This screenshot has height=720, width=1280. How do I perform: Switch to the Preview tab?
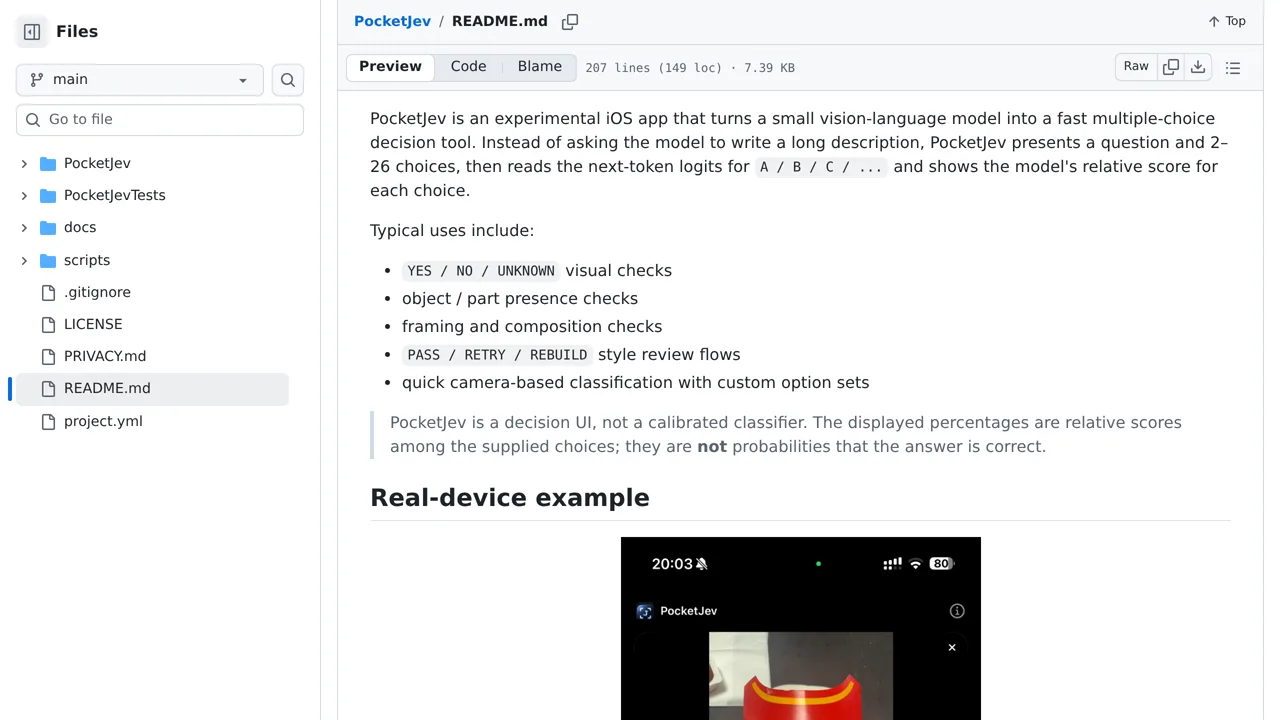390,67
